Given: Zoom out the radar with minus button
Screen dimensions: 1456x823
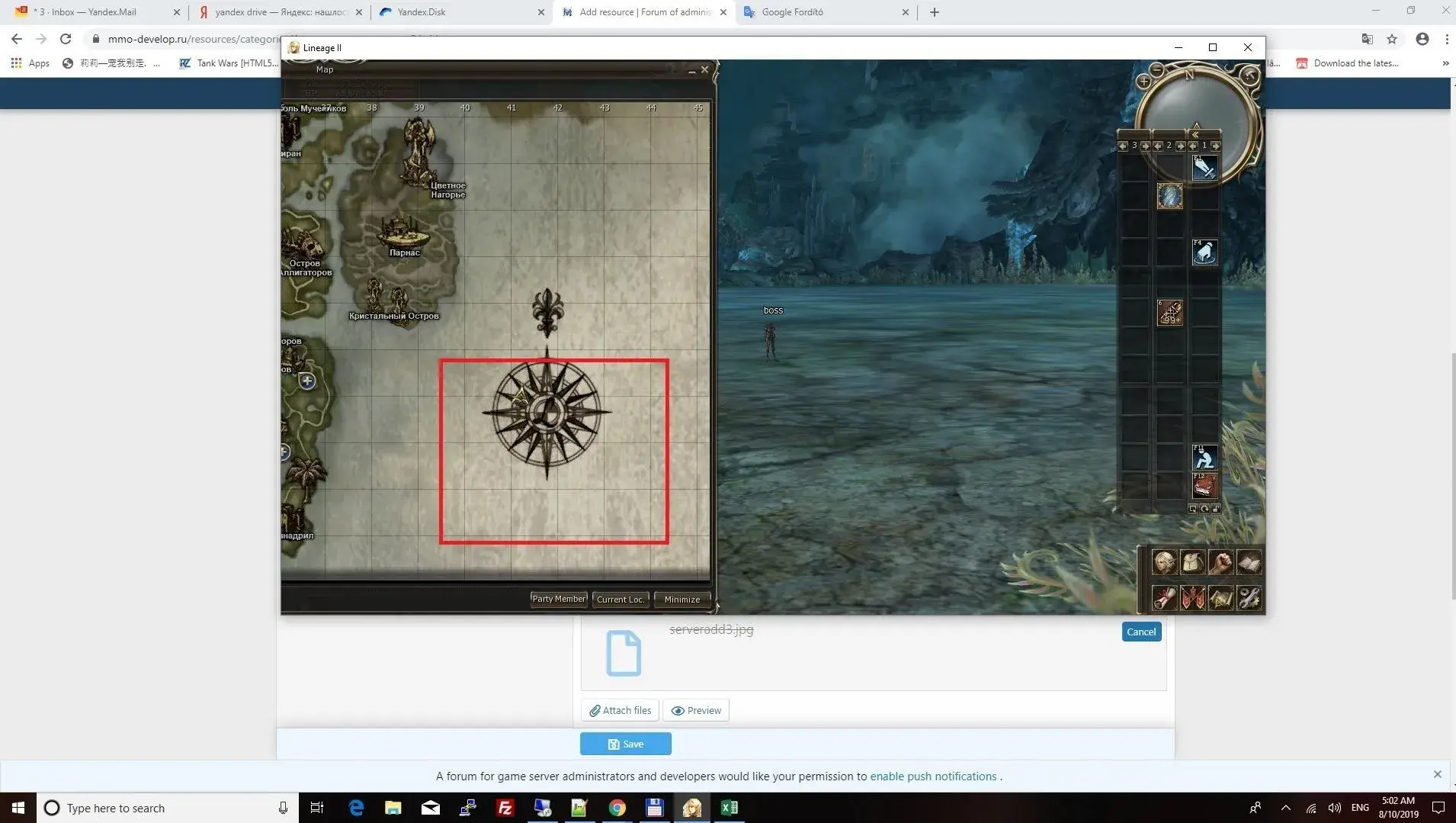Looking at the screenshot, I should pyautogui.click(x=1156, y=70).
